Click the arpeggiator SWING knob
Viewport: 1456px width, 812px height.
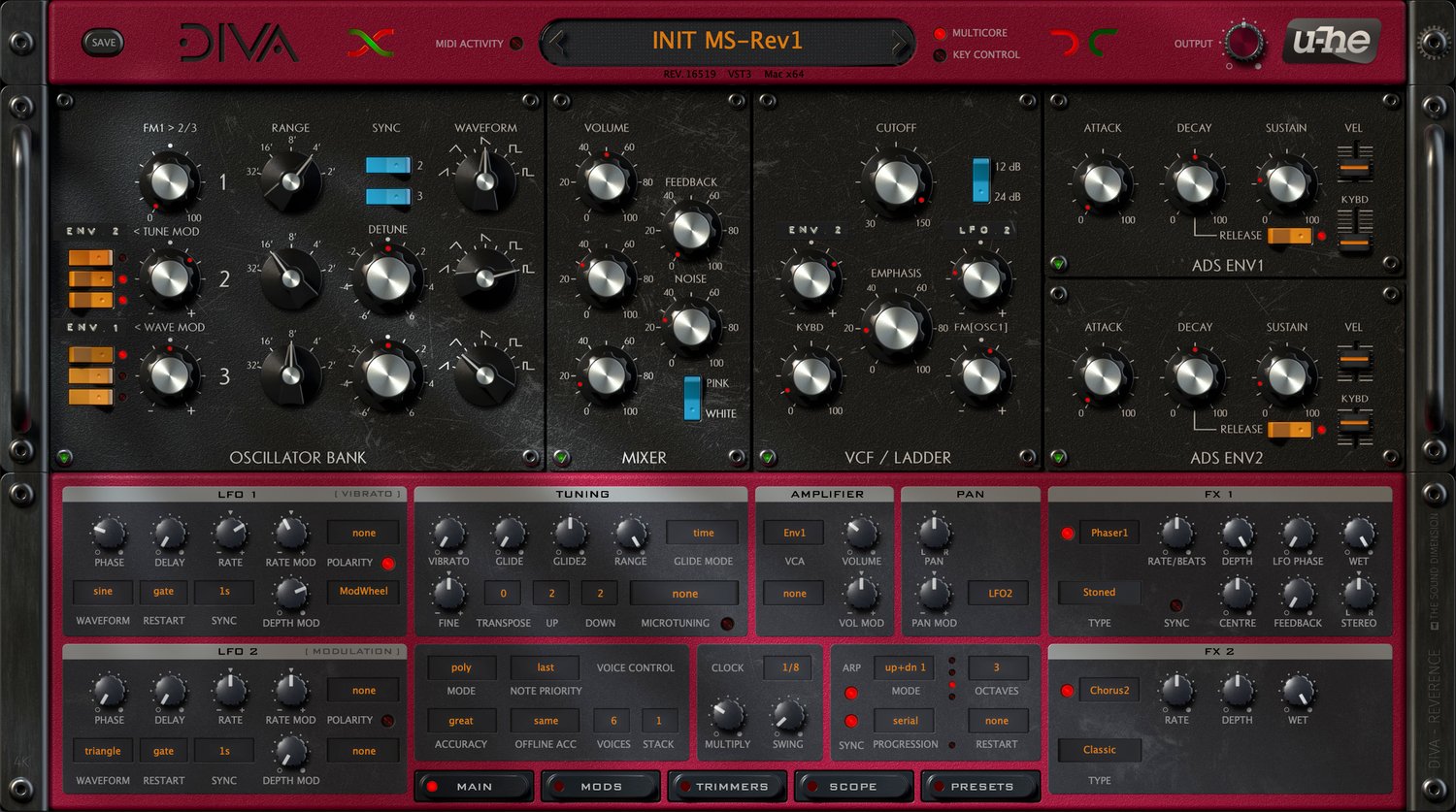click(788, 716)
